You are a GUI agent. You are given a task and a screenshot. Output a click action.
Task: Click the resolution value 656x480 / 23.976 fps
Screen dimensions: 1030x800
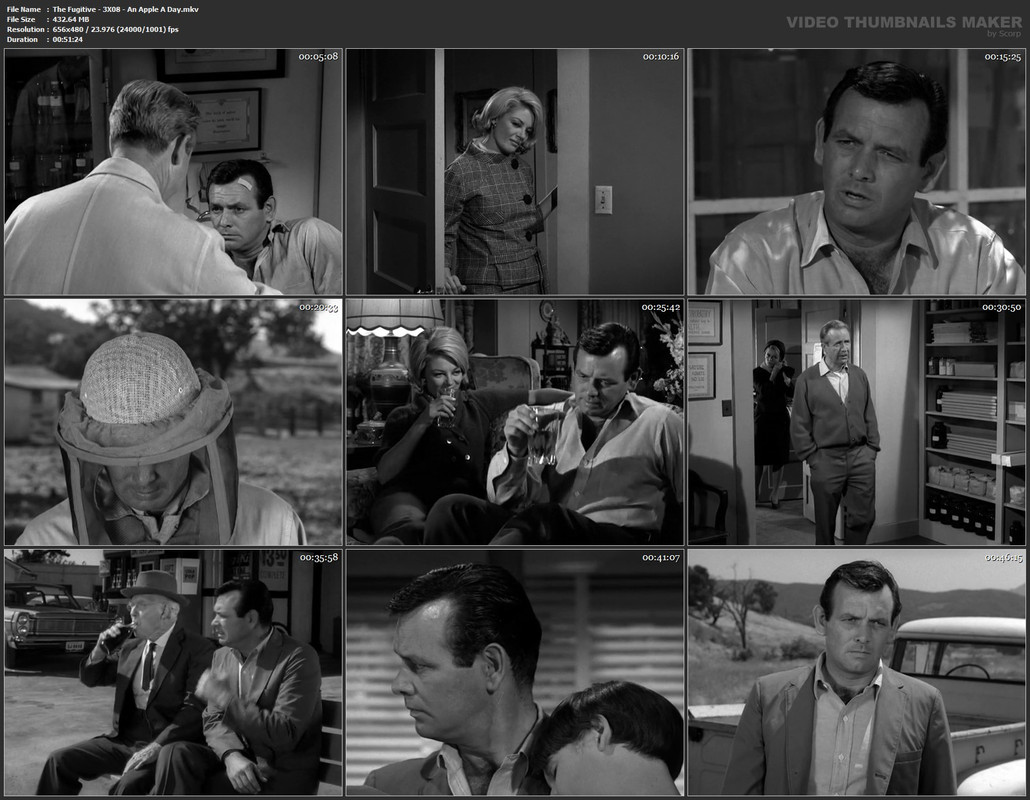116,30
